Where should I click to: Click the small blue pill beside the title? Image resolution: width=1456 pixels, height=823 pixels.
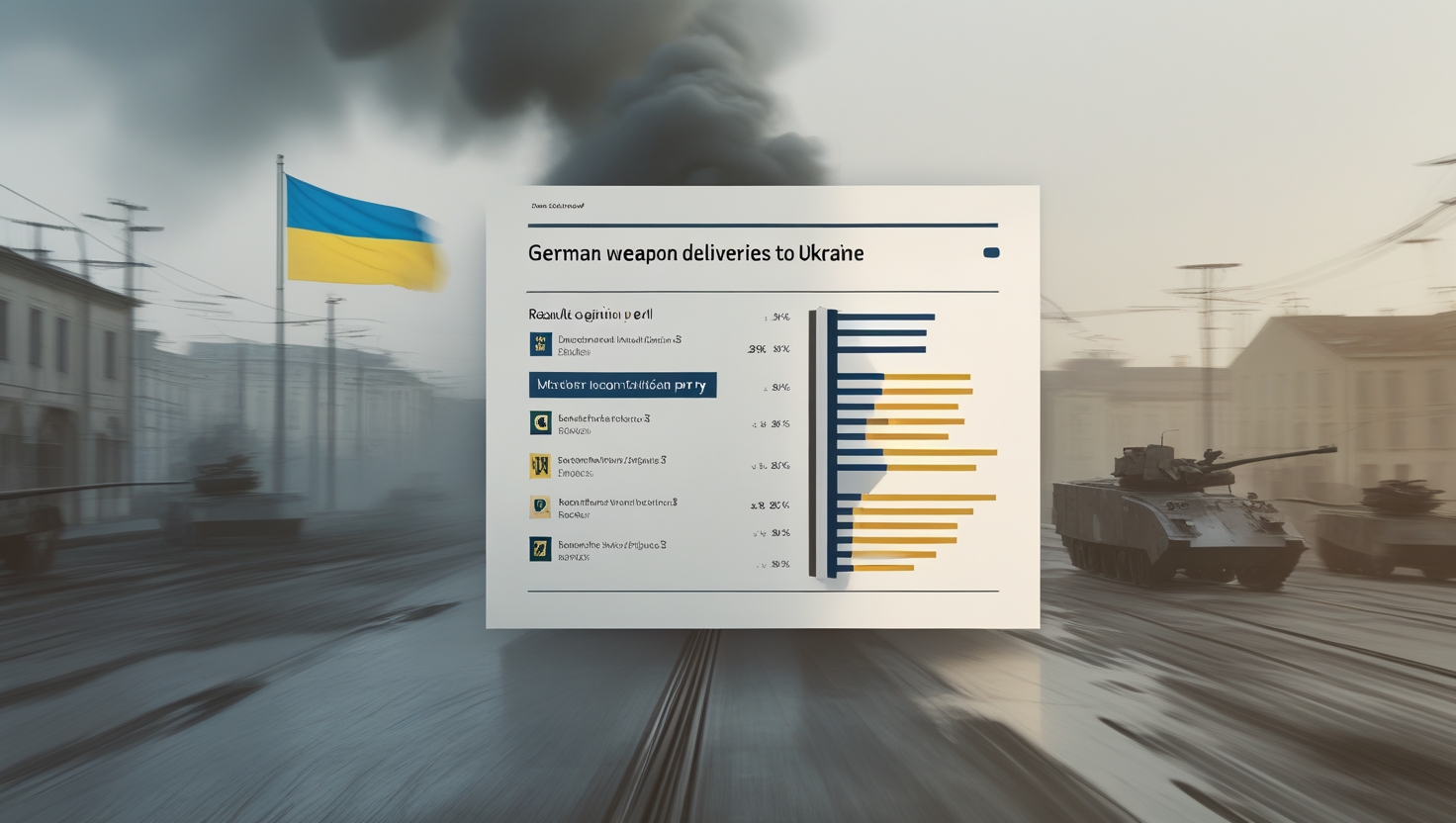click(991, 253)
